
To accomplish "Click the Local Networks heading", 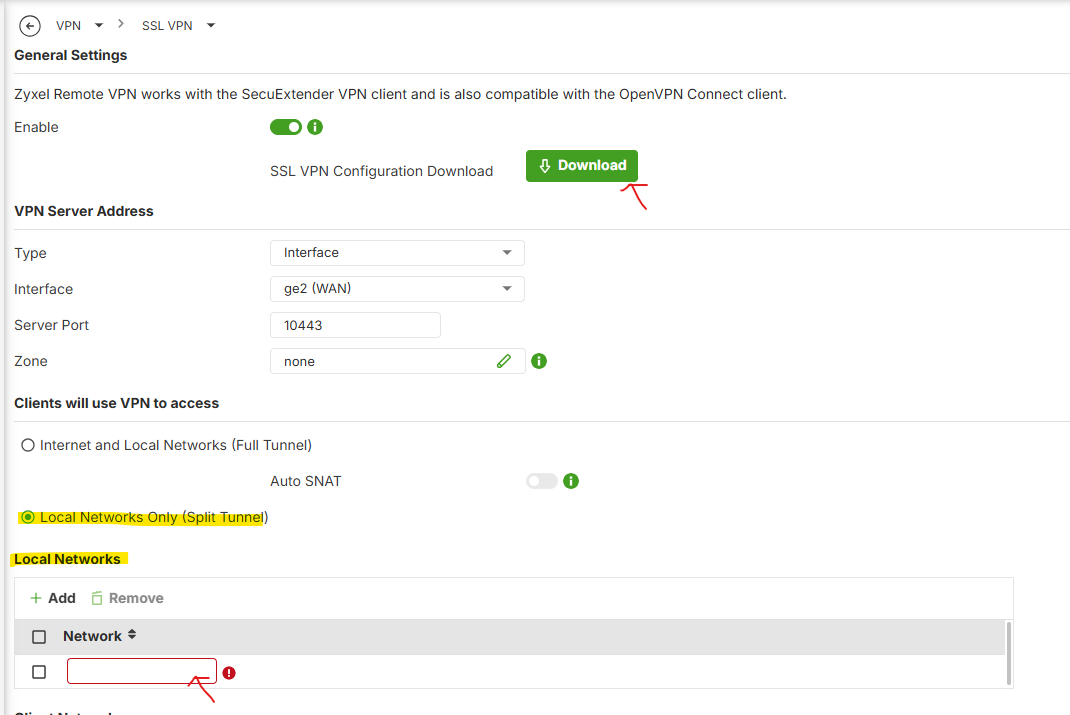I will [x=68, y=559].
